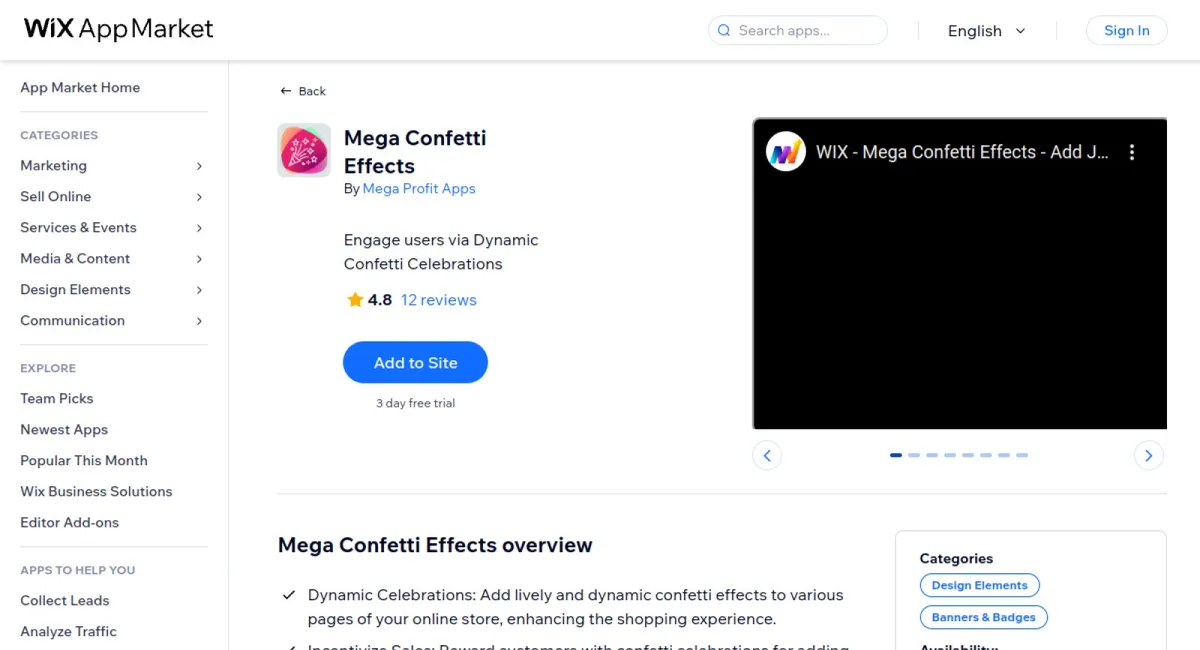This screenshot has width=1200, height=650.
Task: Open Editor Add-ons
Action: pos(69,523)
